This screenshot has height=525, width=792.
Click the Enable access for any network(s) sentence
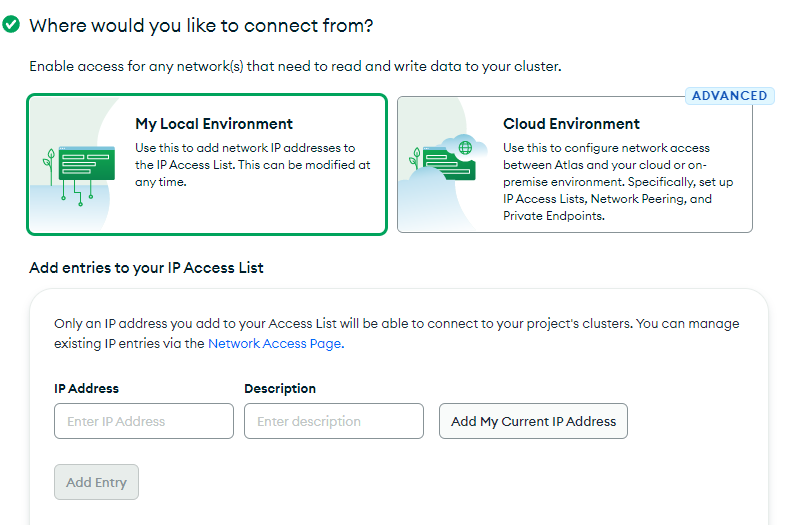coord(295,66)
